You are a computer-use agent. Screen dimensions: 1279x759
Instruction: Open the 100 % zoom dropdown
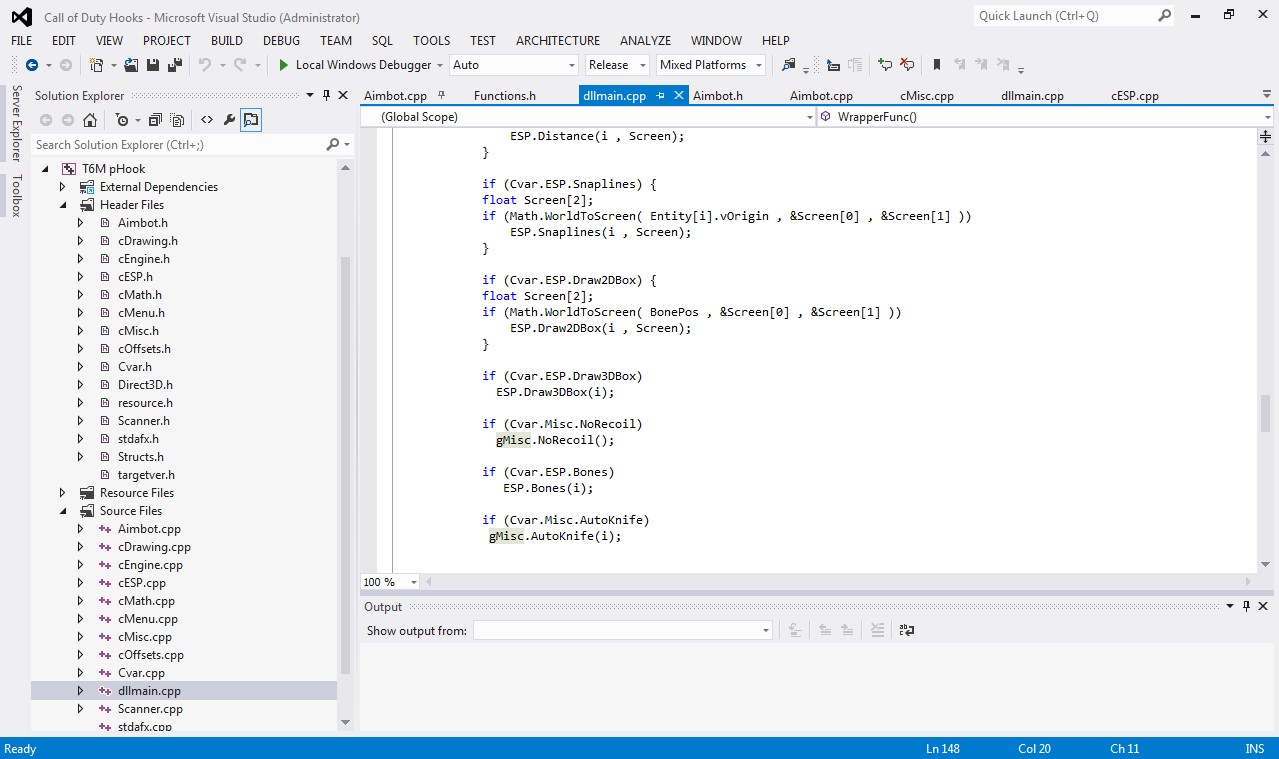tap(391, 582)
